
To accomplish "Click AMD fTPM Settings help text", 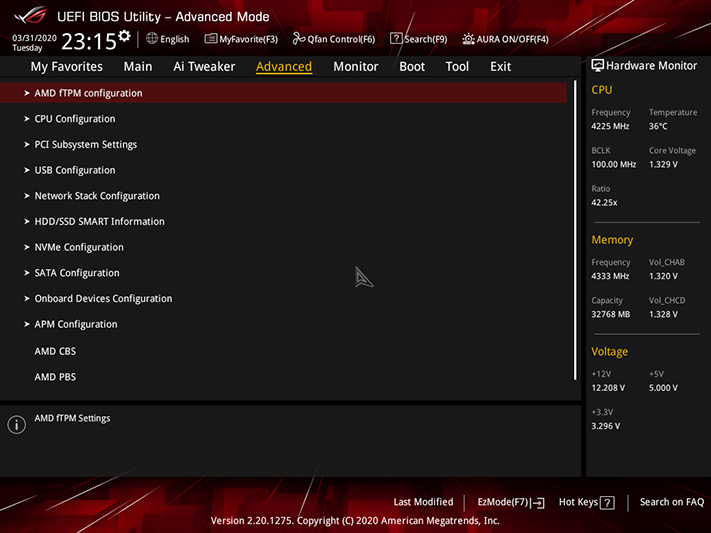I will pyautogui.click(x=72, y=419).
